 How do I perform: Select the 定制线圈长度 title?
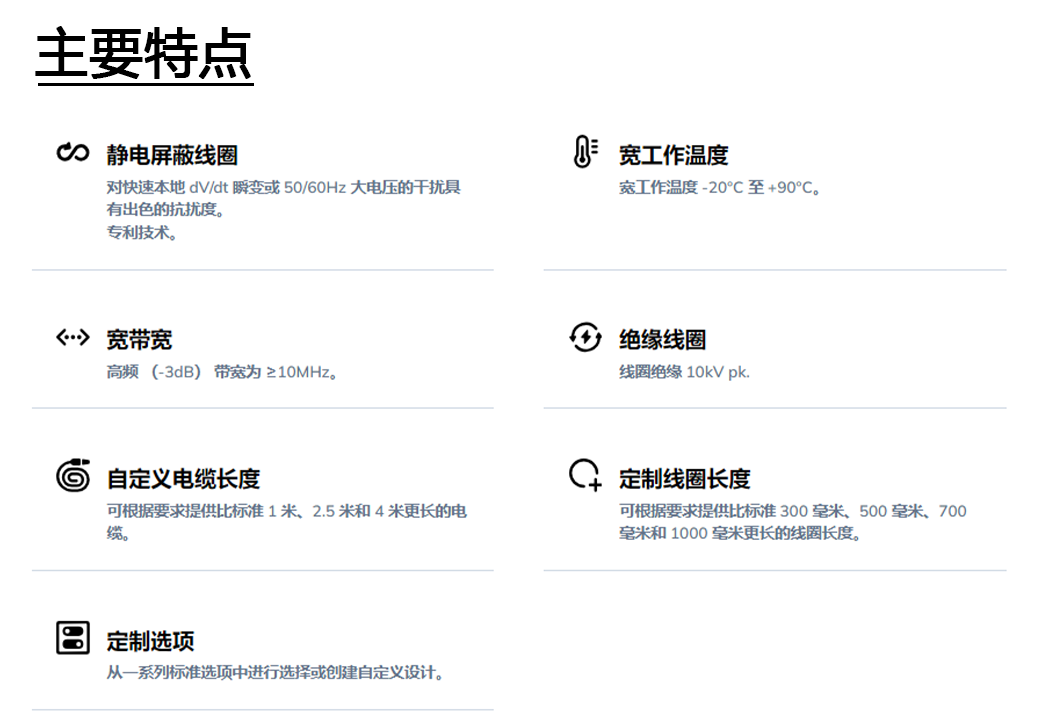pyautogui.click(x=684, y=478)
